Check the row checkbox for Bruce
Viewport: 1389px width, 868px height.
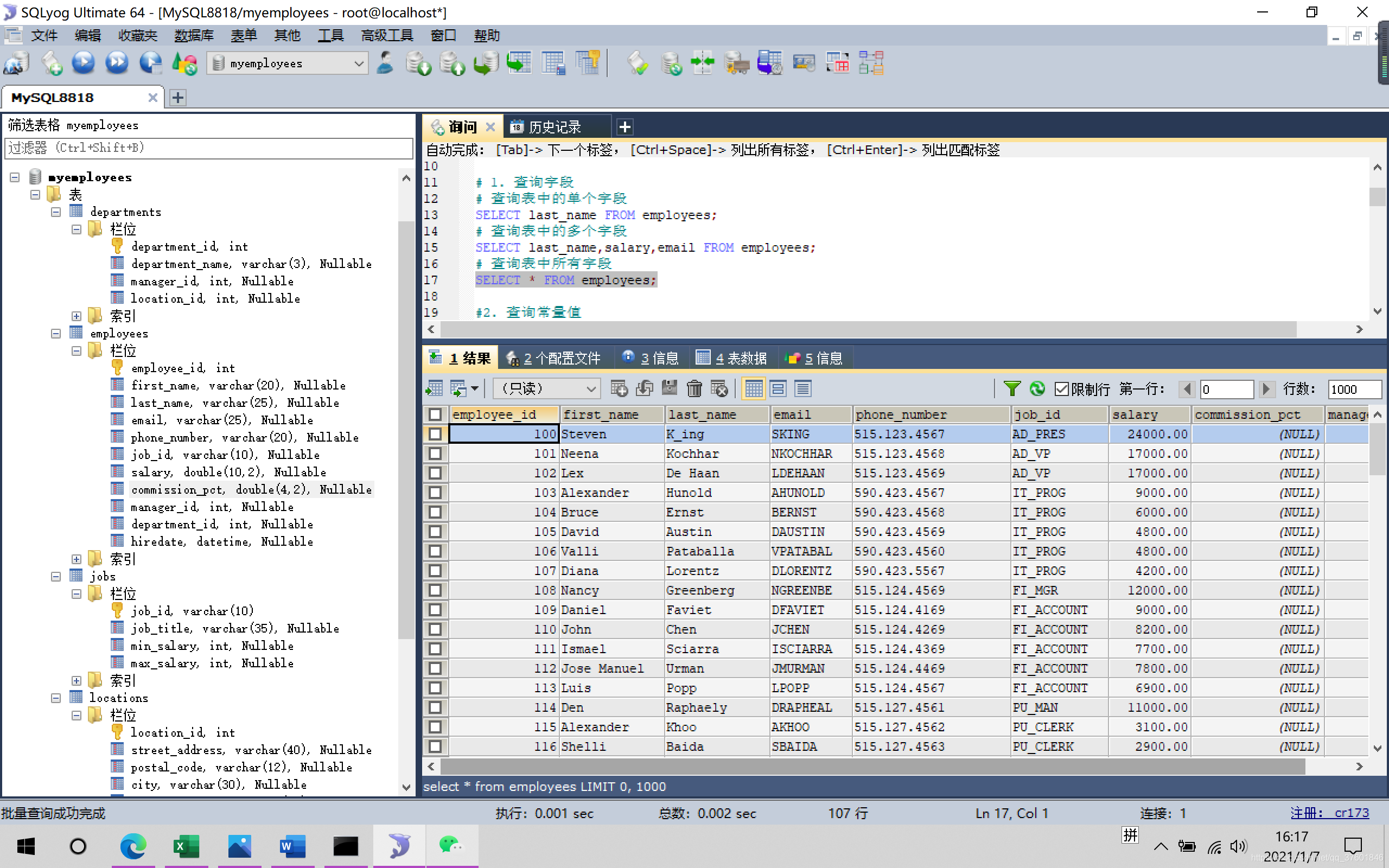point(435,512)
